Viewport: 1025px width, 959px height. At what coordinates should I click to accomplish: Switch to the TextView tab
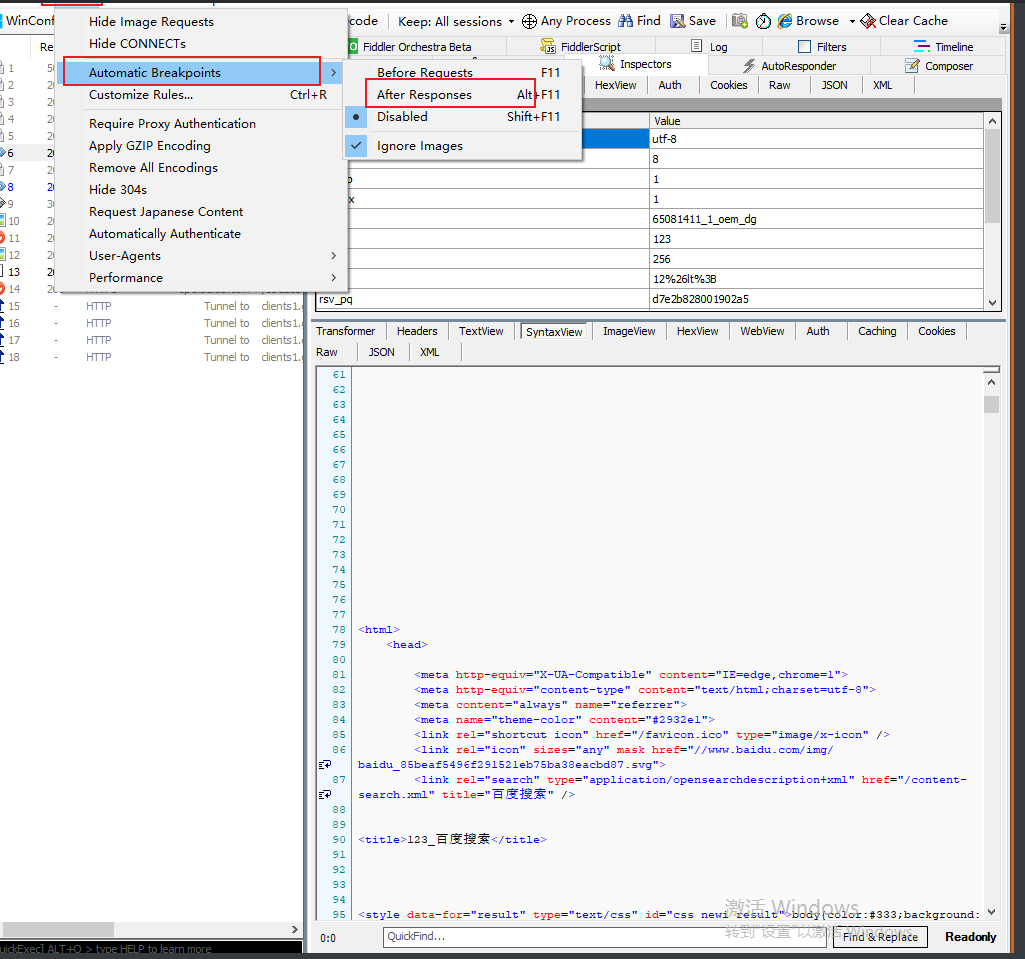(x=481, y=331)
